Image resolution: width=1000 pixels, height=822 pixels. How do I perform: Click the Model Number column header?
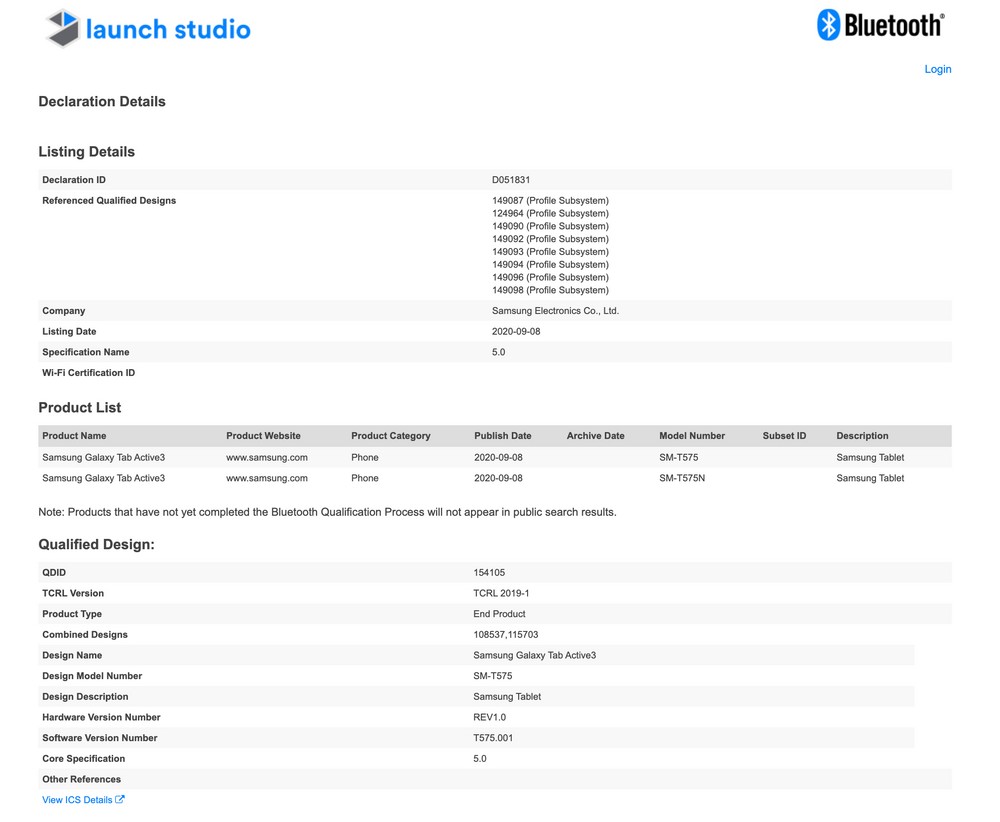click(x=692, y=436)
